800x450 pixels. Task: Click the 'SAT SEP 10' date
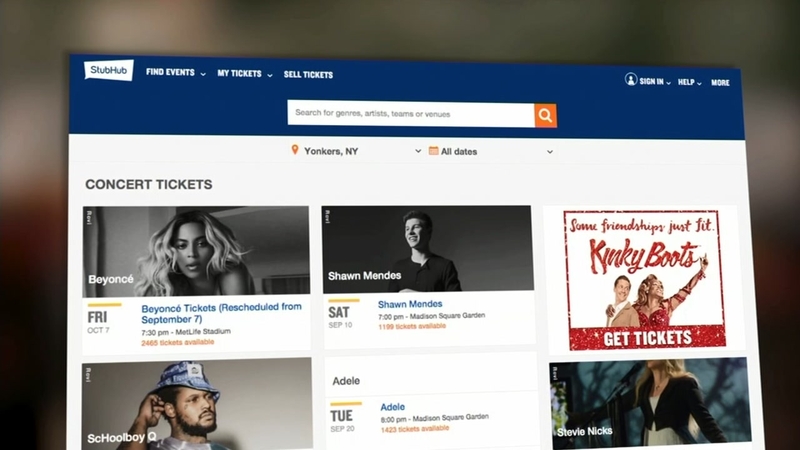[x=340, y=317]
